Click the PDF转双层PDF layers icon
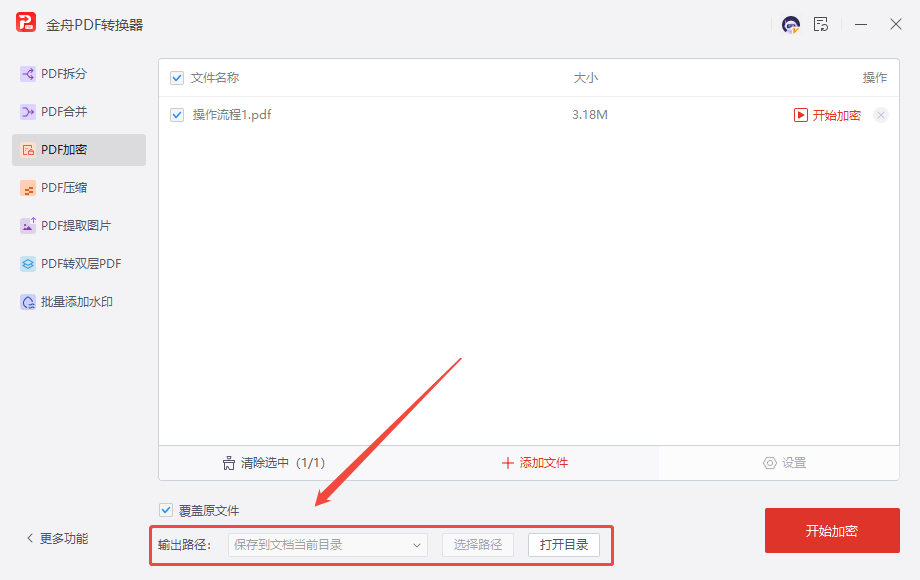The height and width of the screenshot is (580, 920). pyautogui.click(x=28, y=264)
